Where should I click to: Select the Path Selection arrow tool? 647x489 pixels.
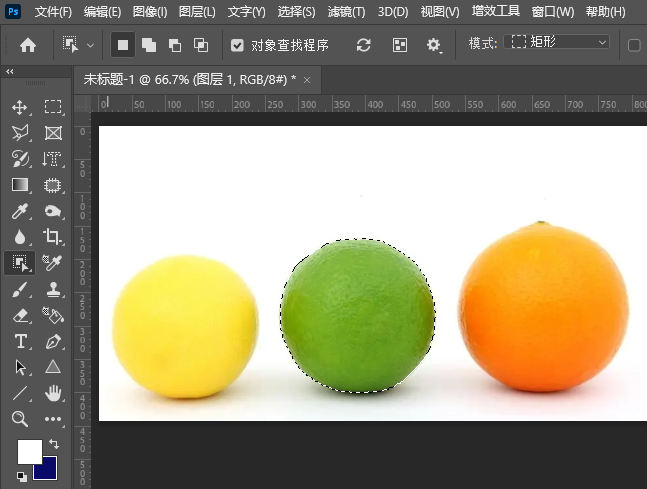click(x=20, y=368)
